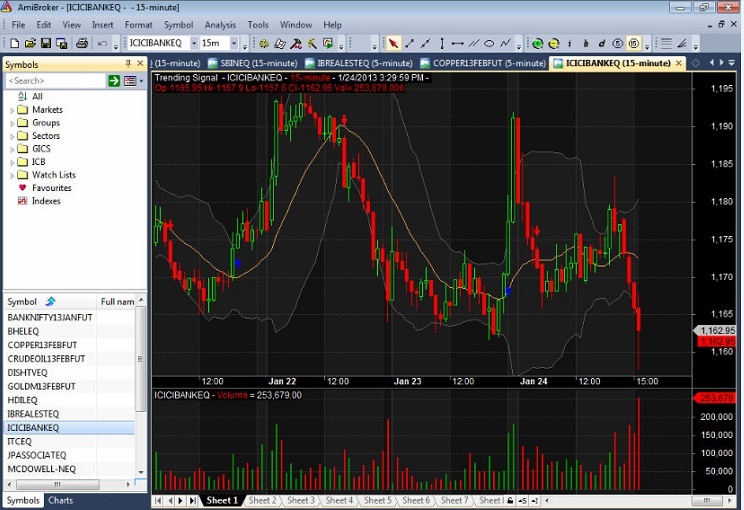Open the 15m interval dropdown
The height and width of the screenshot is (510, 744).
[x=234, y=43]
